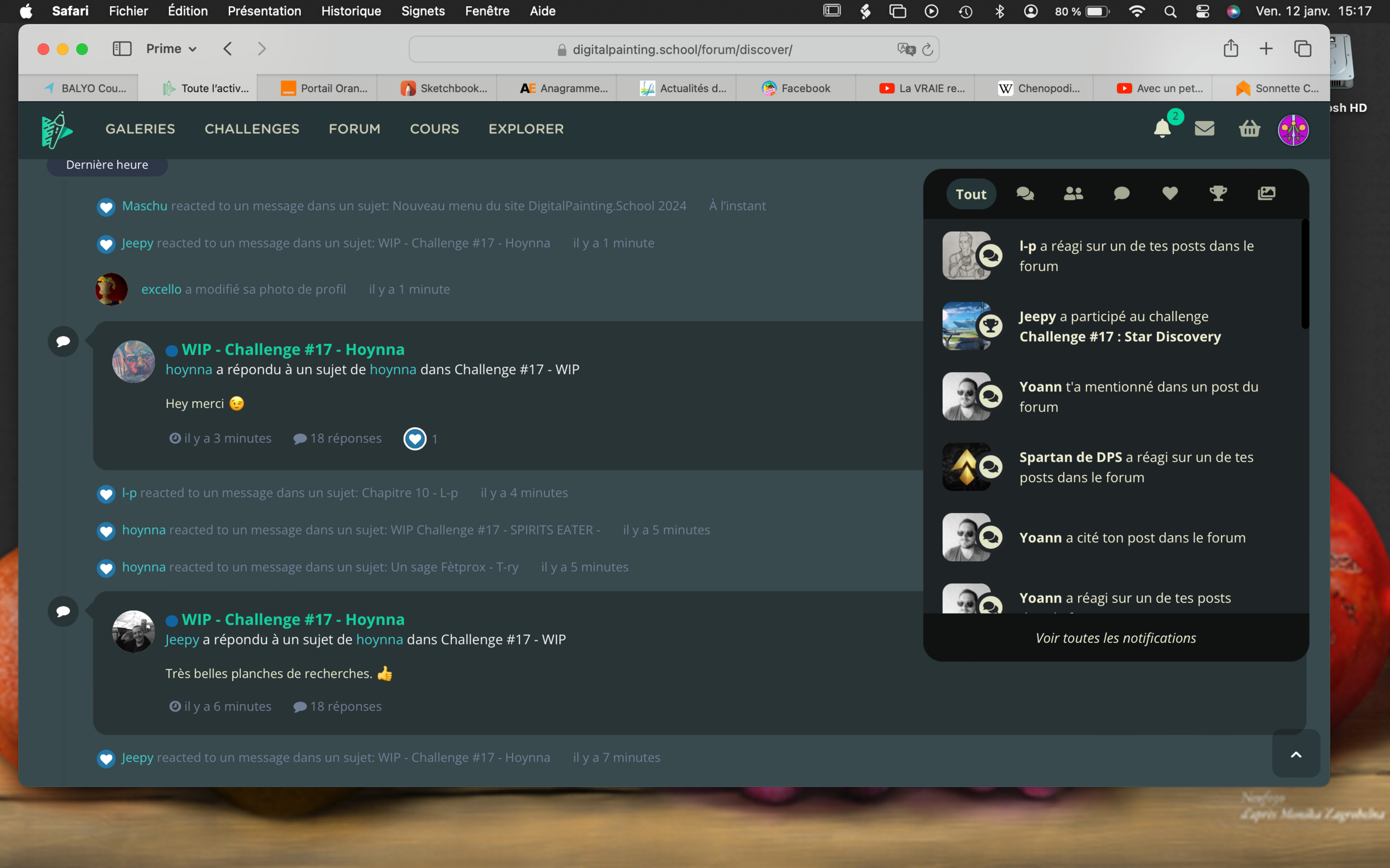Toggle Safari sidebar visibility
This screenshot has width=1390, height=868.
pyautogui.click(x=122, y=49)
